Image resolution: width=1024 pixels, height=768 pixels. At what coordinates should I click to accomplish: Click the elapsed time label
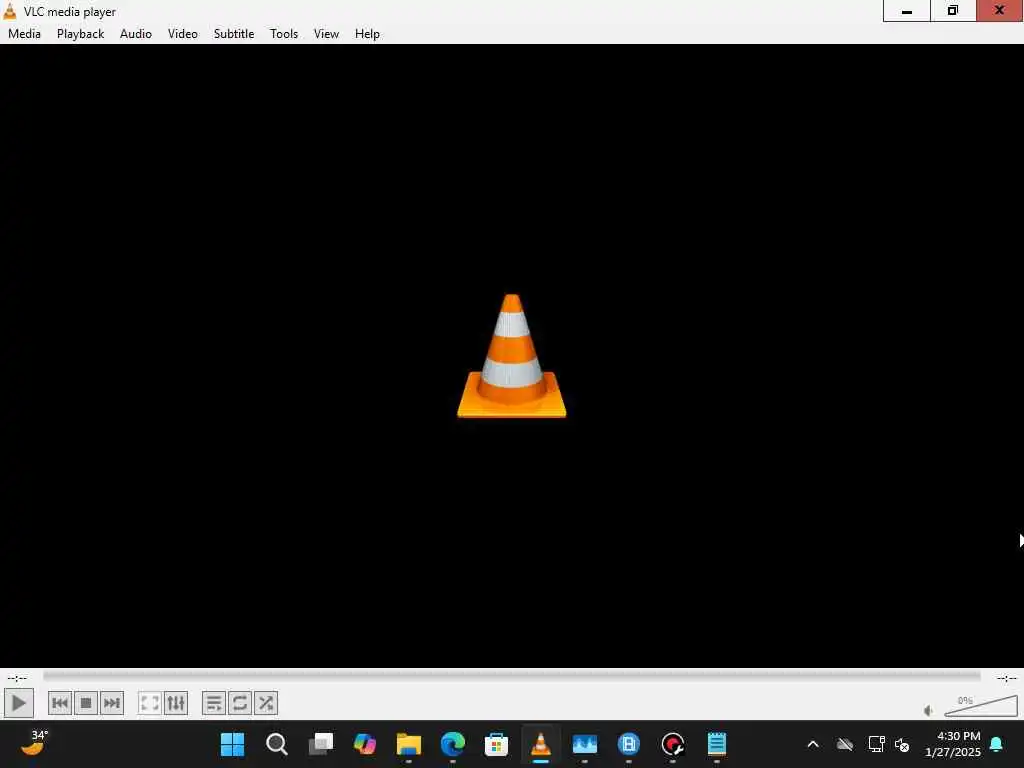tap(18, 678)
